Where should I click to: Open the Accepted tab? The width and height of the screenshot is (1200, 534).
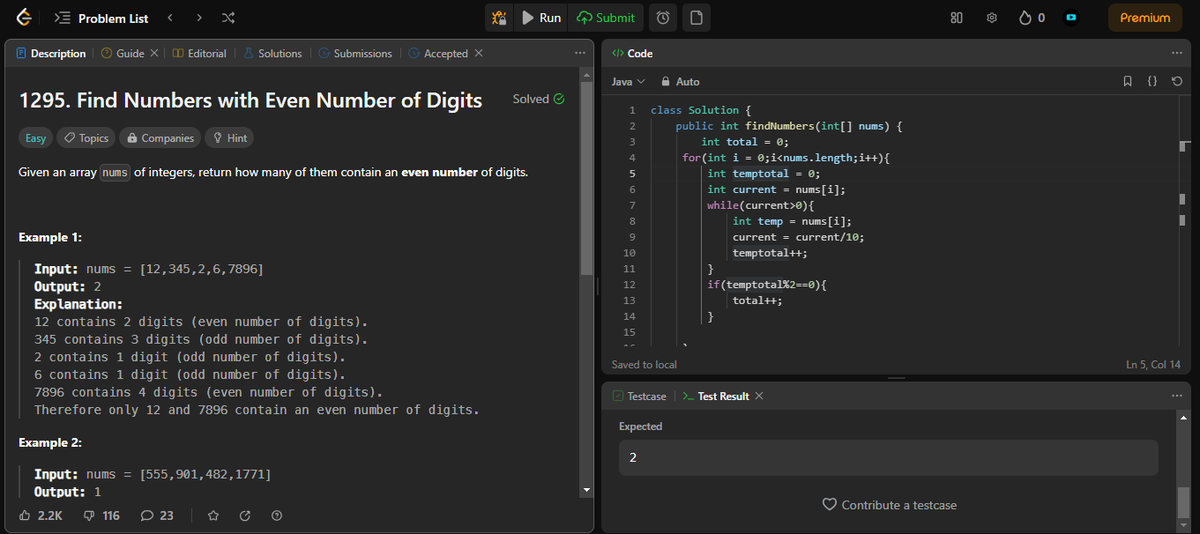click(438, 53)
